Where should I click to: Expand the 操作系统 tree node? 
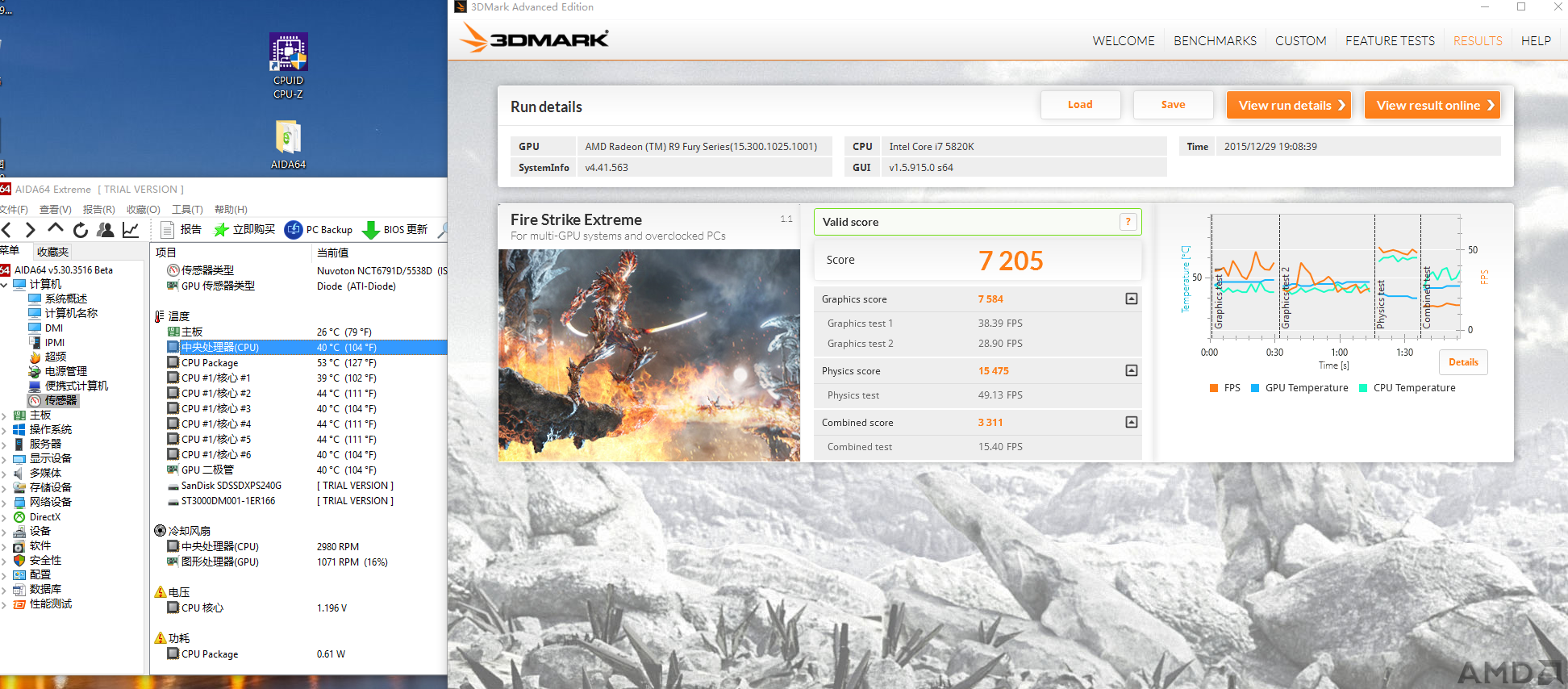(4, 430)
